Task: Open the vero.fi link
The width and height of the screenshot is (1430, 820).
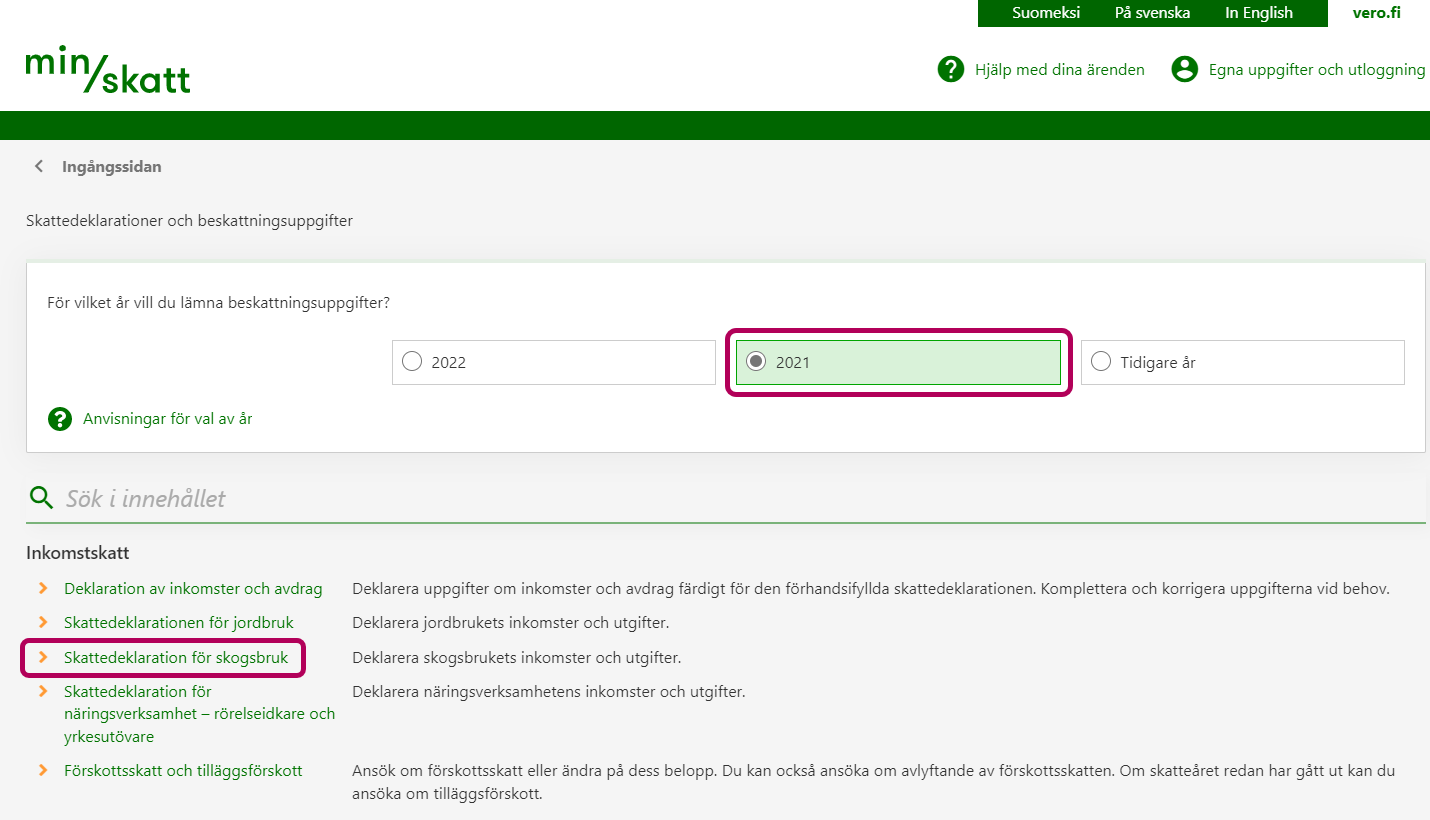Action: tap(1376, 13)
